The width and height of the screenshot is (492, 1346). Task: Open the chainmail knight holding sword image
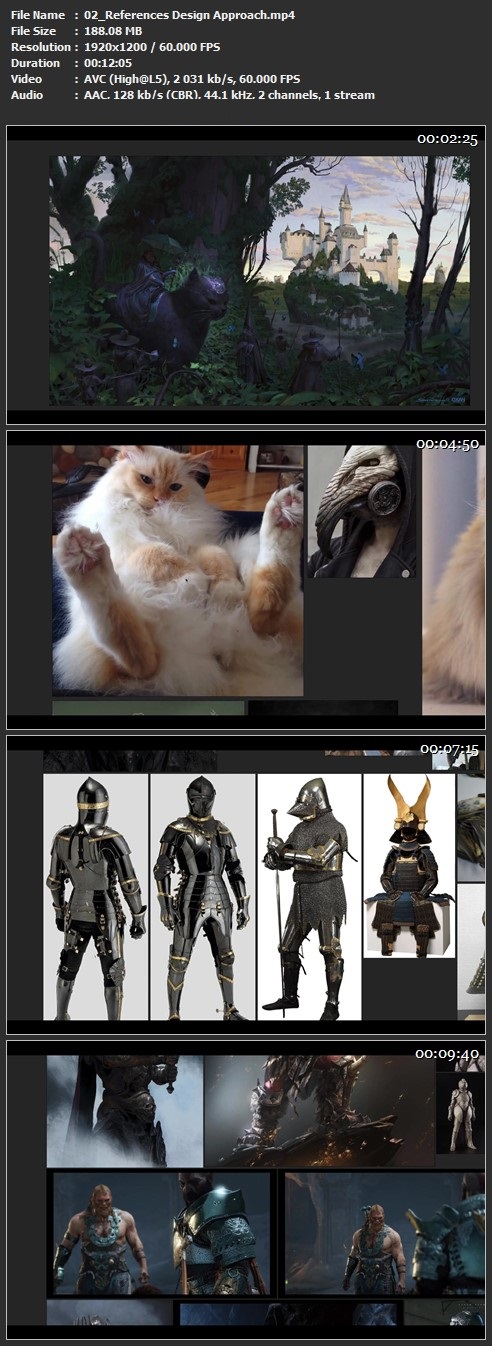309,896
